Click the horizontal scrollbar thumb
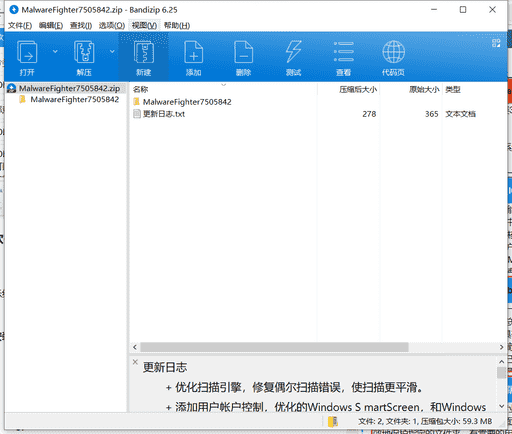This screenshot has width=512, height=434. [274, 347]
